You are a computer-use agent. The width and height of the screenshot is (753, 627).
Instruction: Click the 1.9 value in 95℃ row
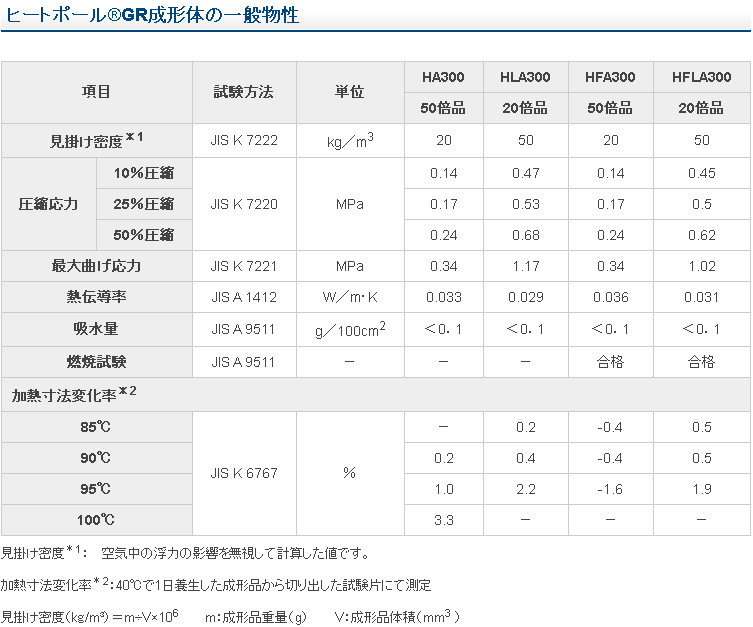(702, 489)
